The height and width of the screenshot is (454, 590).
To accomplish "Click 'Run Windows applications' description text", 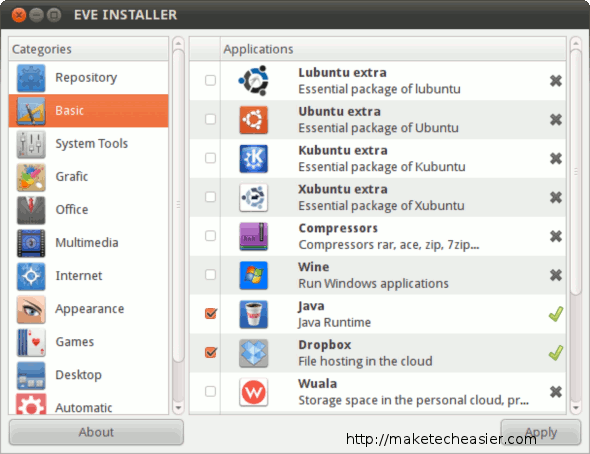I will [373, 284].
